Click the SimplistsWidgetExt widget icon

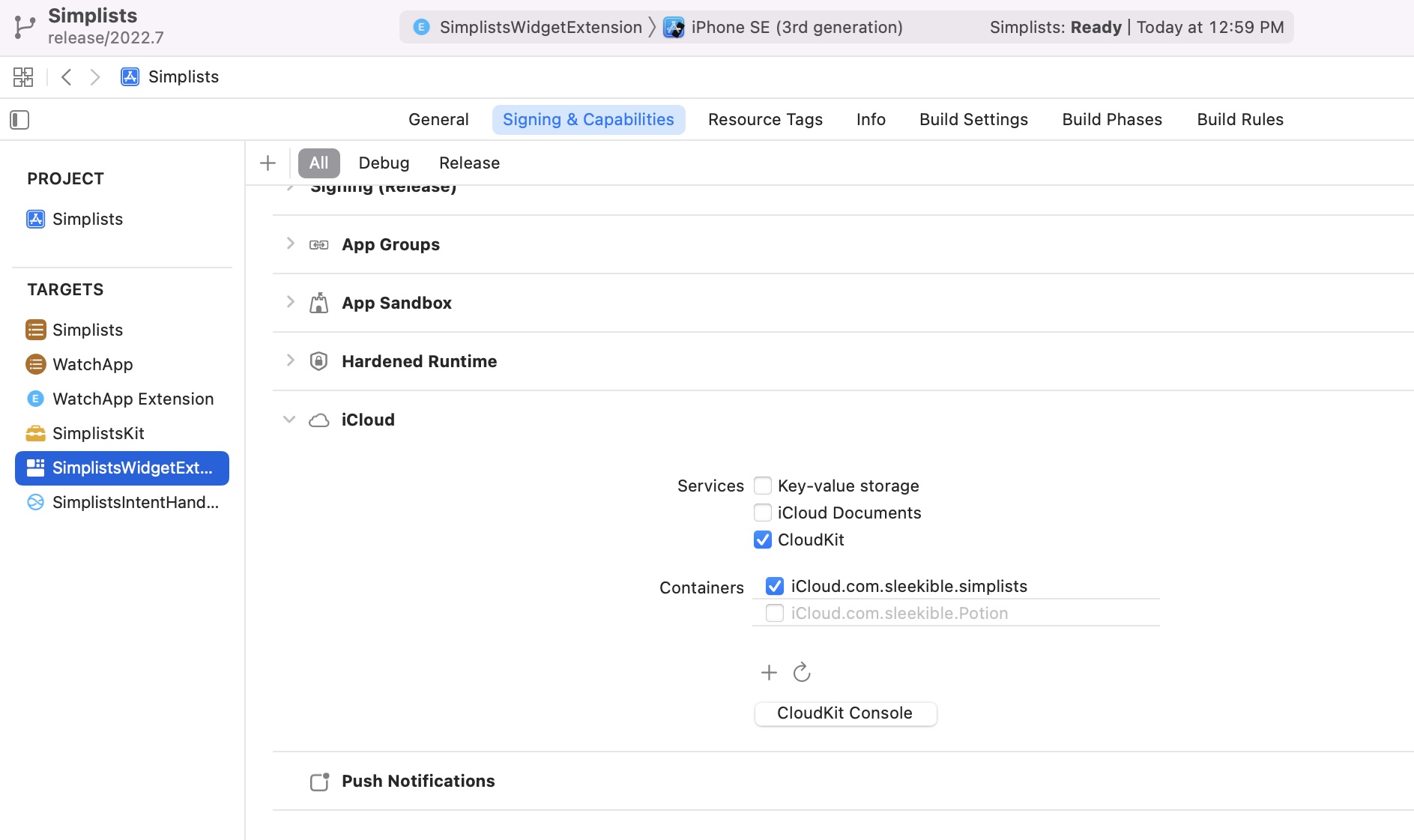coord(35,468)
